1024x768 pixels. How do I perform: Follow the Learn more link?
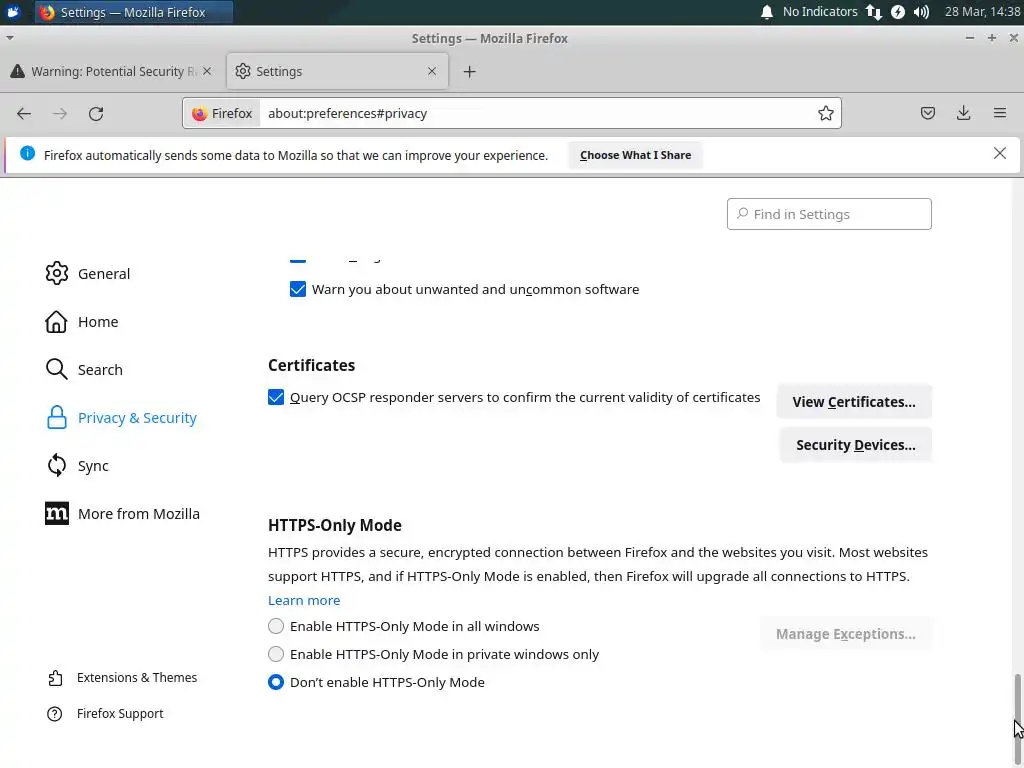click(304, 601)
